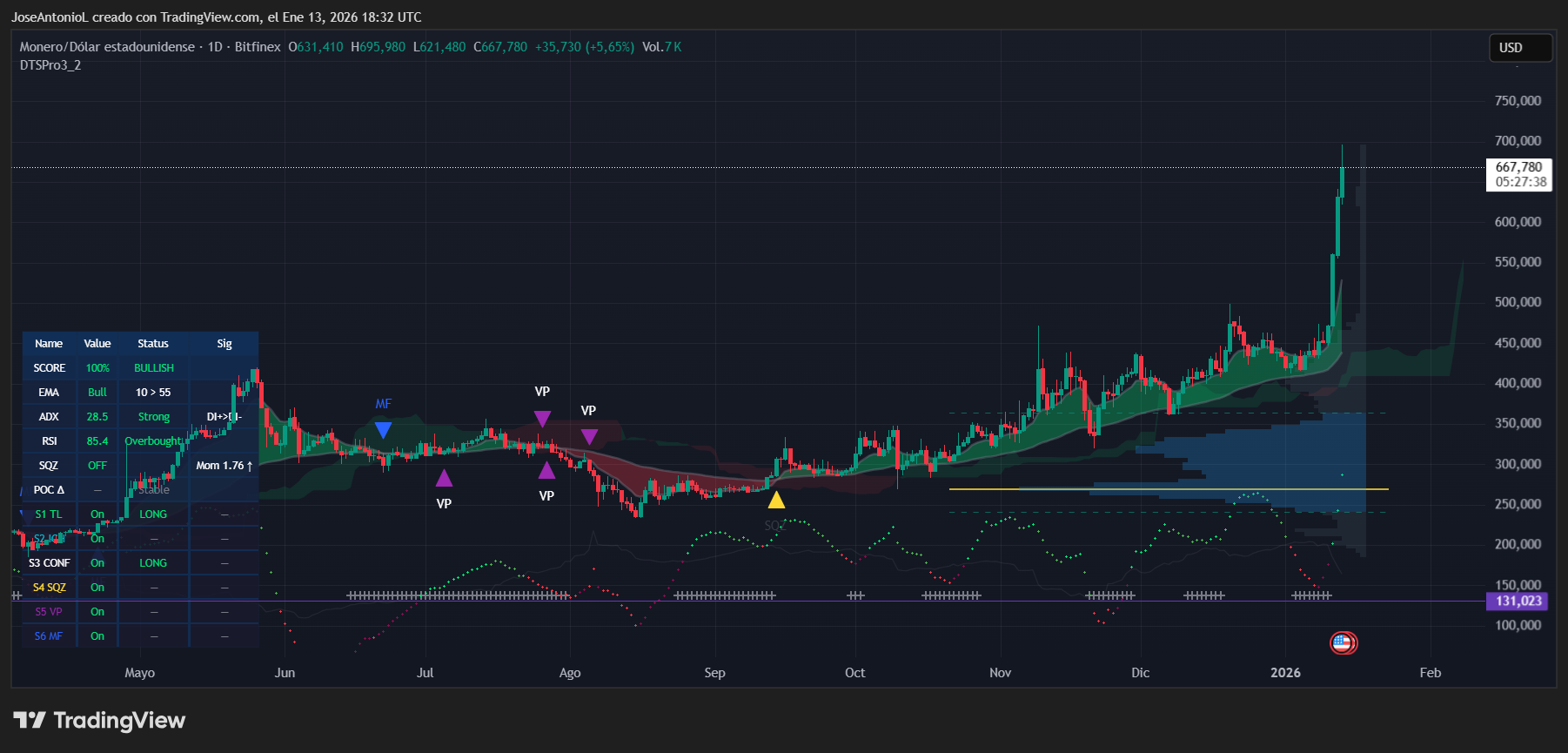Expand the DTSPro3_2 indicator legend

click(50, 65)
